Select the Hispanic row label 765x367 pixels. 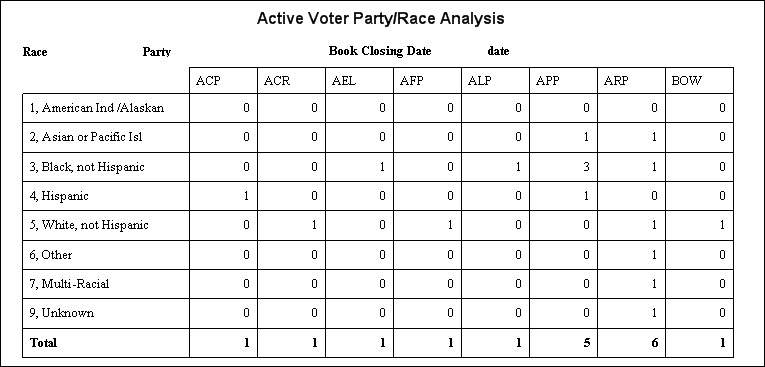(59, 196)
